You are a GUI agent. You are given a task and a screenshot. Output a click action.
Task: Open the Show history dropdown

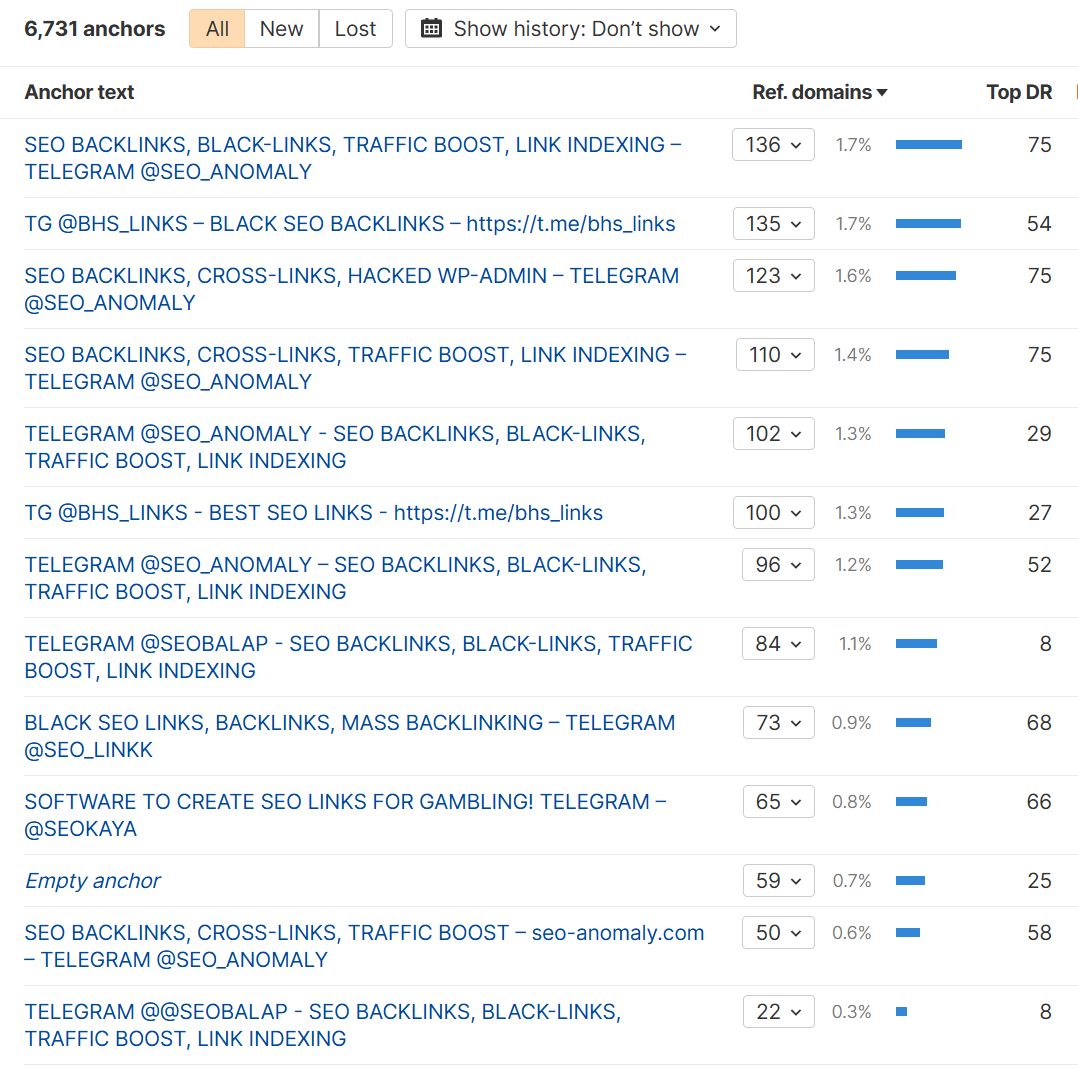[571, 29]
